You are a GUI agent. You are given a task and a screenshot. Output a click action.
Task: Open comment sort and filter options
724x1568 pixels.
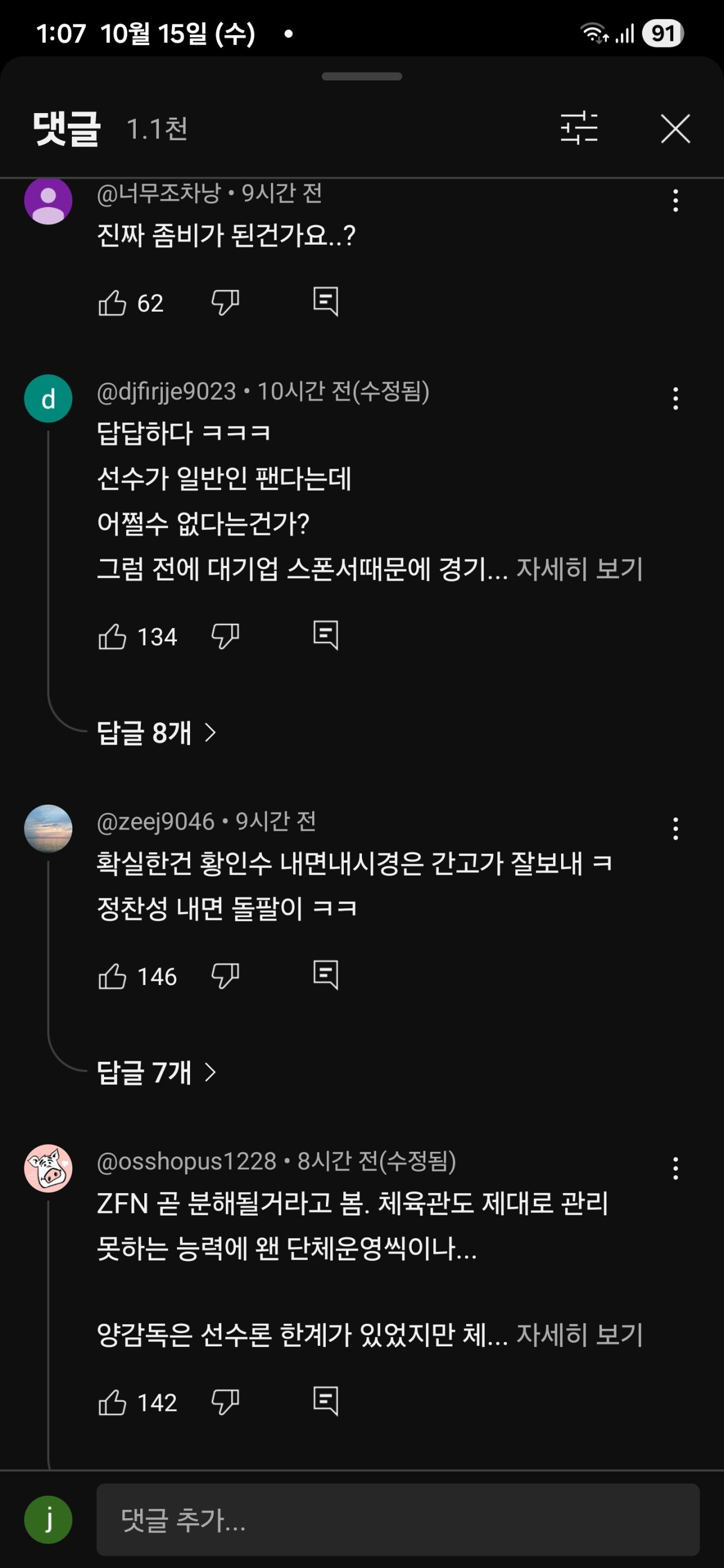[579, 128]
